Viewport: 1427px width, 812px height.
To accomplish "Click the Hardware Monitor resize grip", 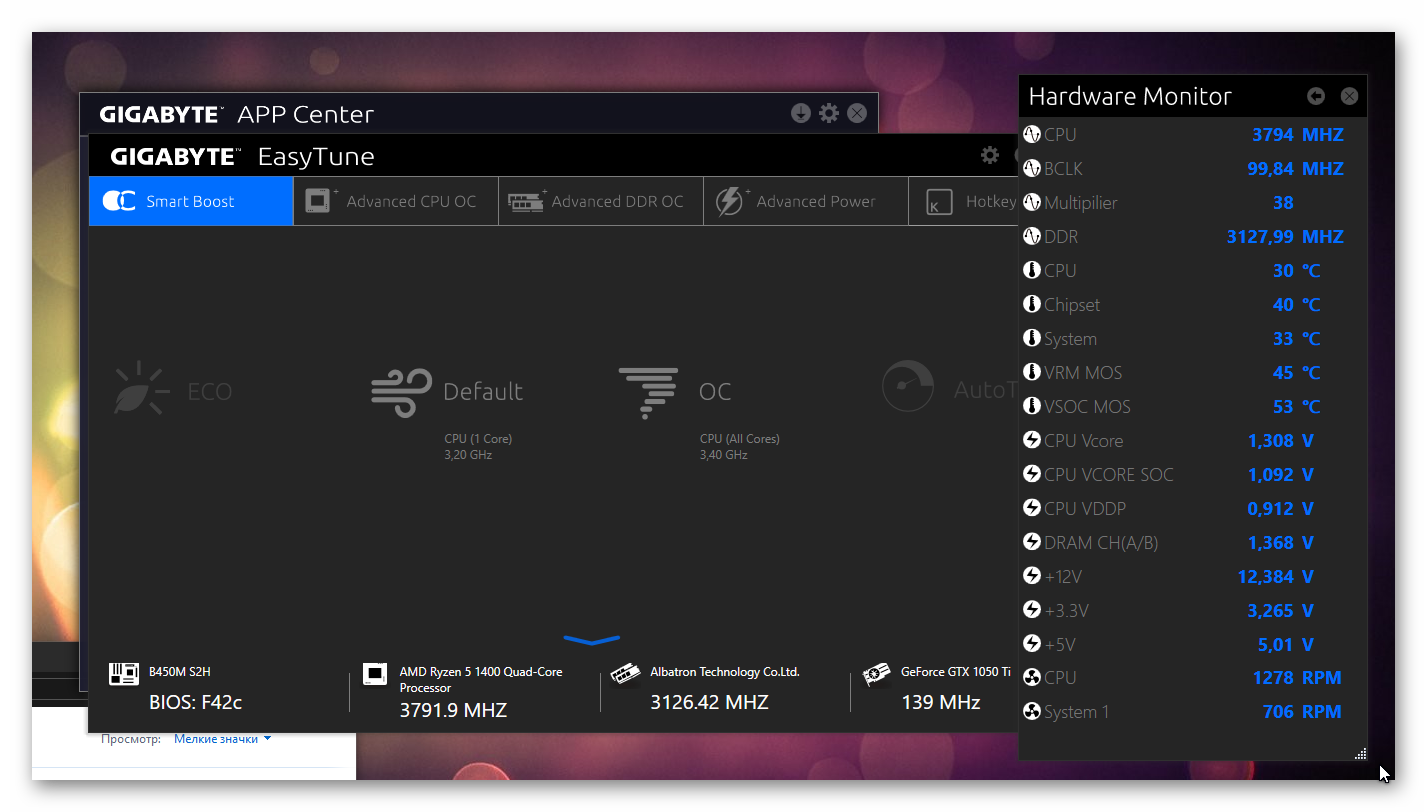I will pyautogui.click(x=1360, y=753).
